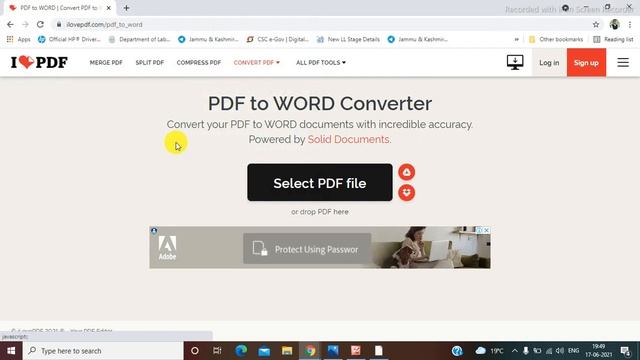Show hidden bookmarks overflow chevron

coord(517,39)
